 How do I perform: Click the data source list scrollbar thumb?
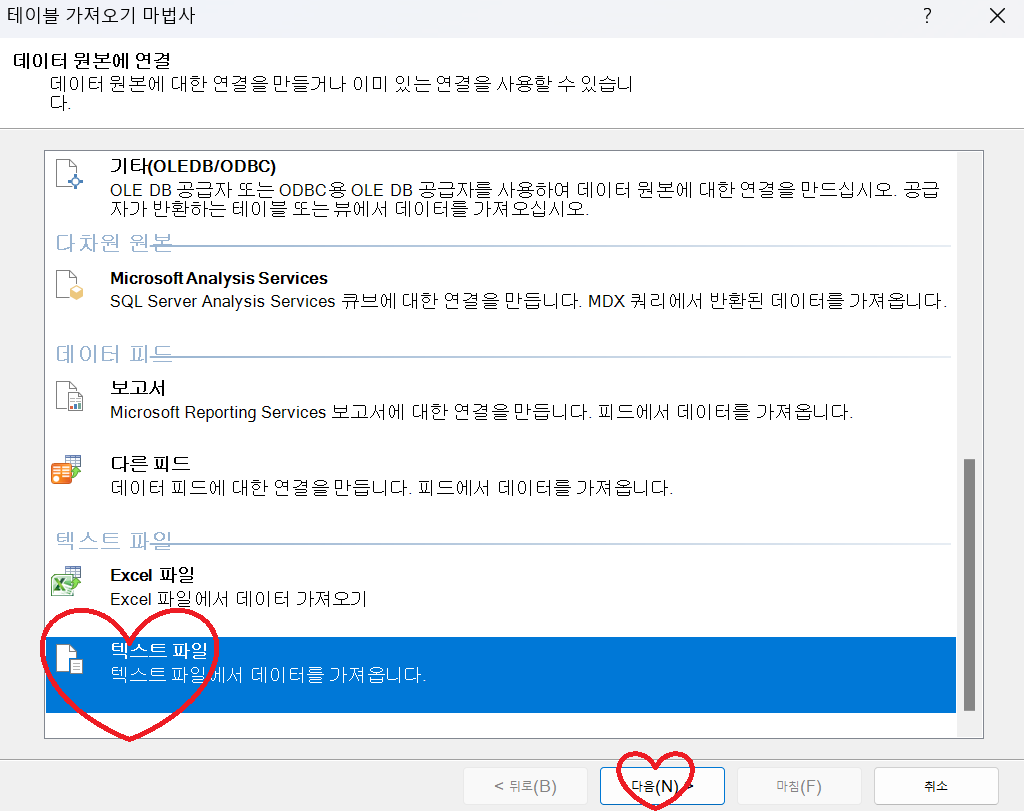pyautogui.click(x=969, y=584)
